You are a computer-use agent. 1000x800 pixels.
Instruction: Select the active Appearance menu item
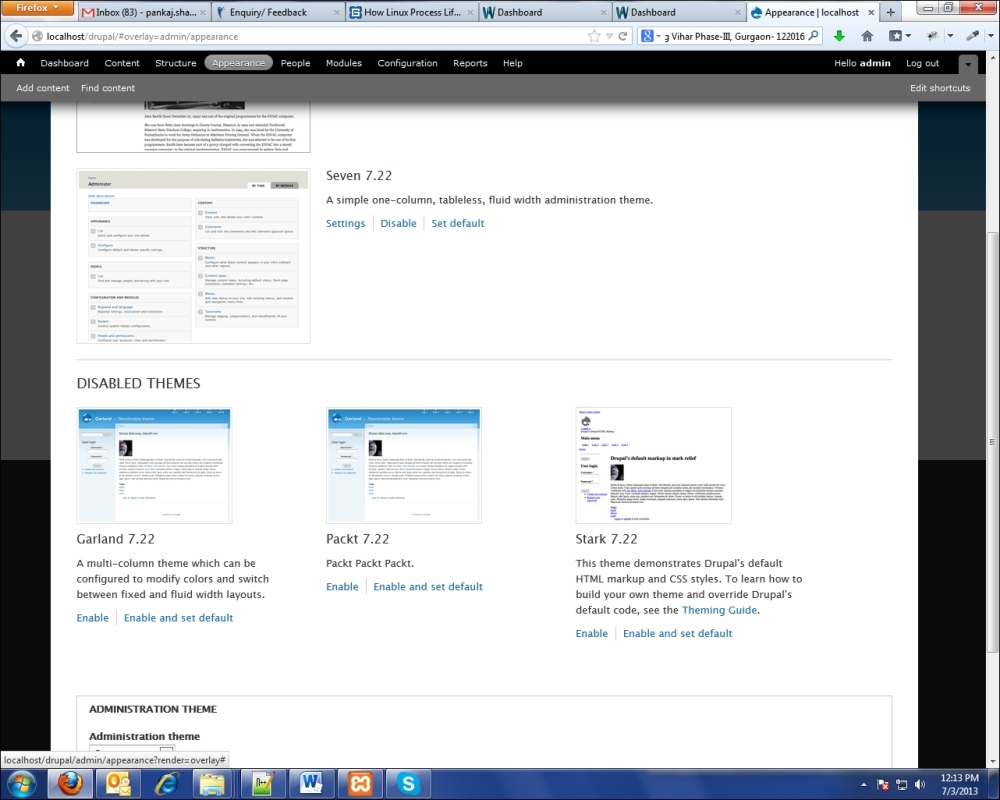click(239, 63)
